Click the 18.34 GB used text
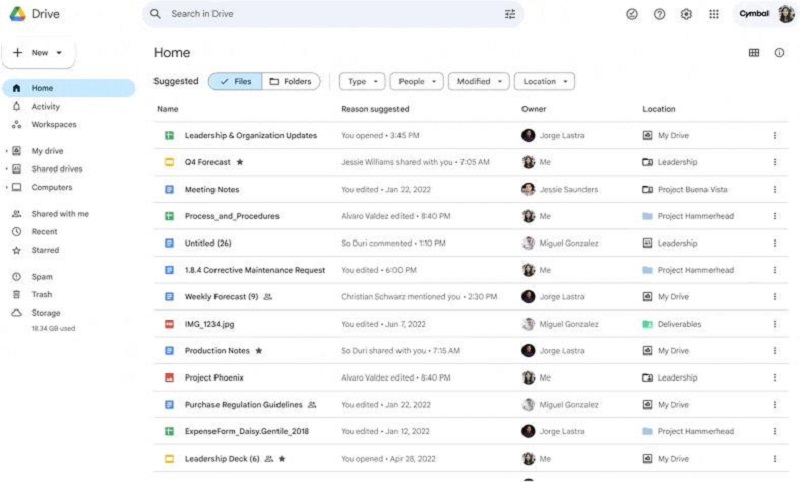Image resolution: width=800 pixels, height=482 pixels. coord(53,328)
